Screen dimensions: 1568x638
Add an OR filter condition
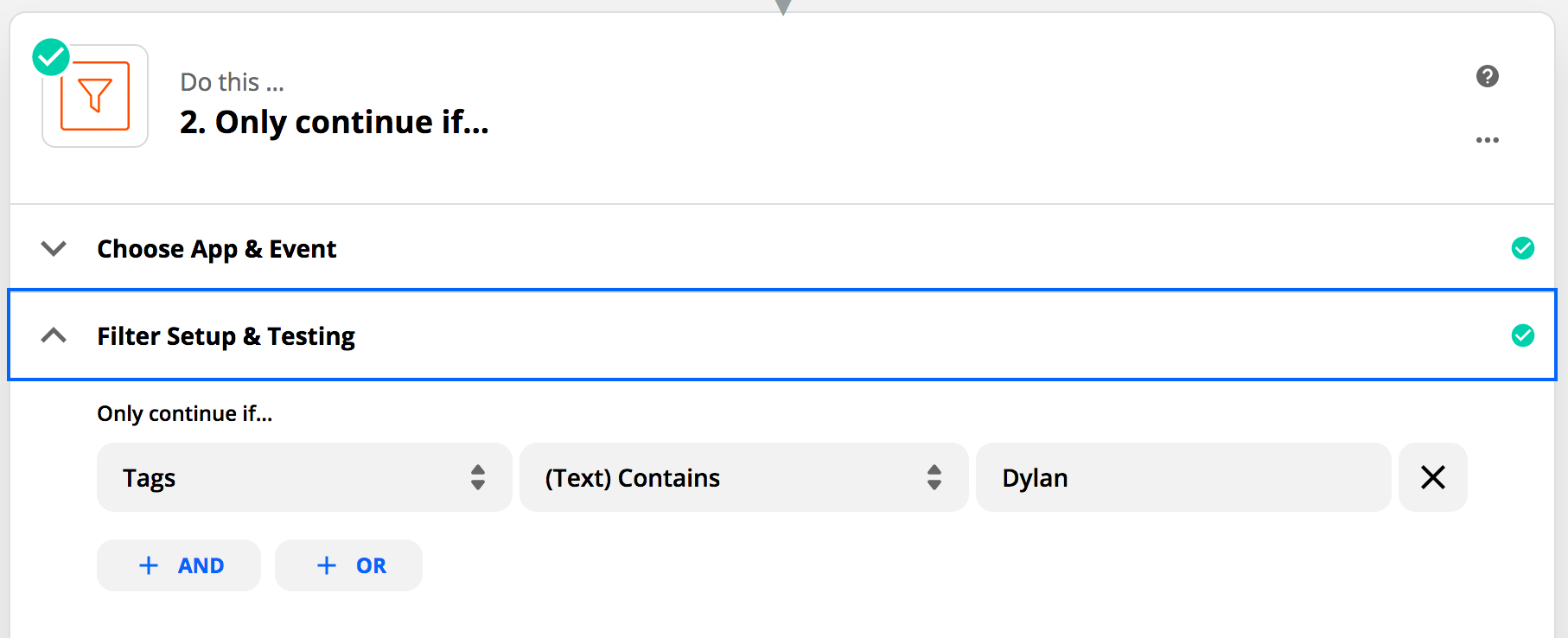[348, 565]
